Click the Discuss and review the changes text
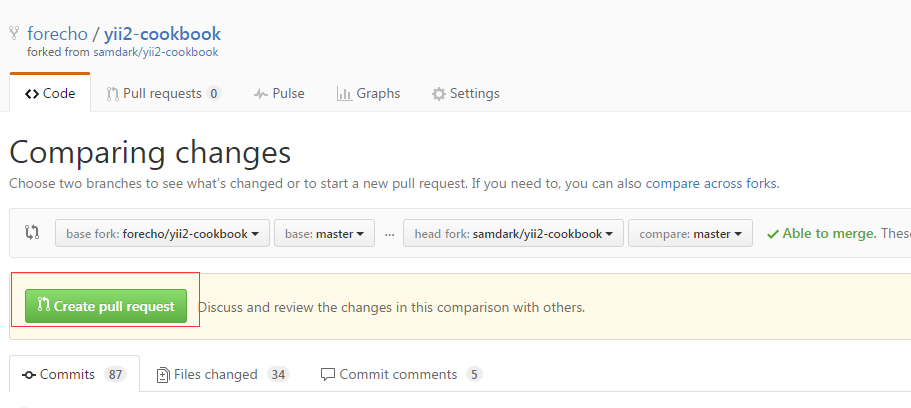This screenshot has width=911, height=408. click(392, 307)
